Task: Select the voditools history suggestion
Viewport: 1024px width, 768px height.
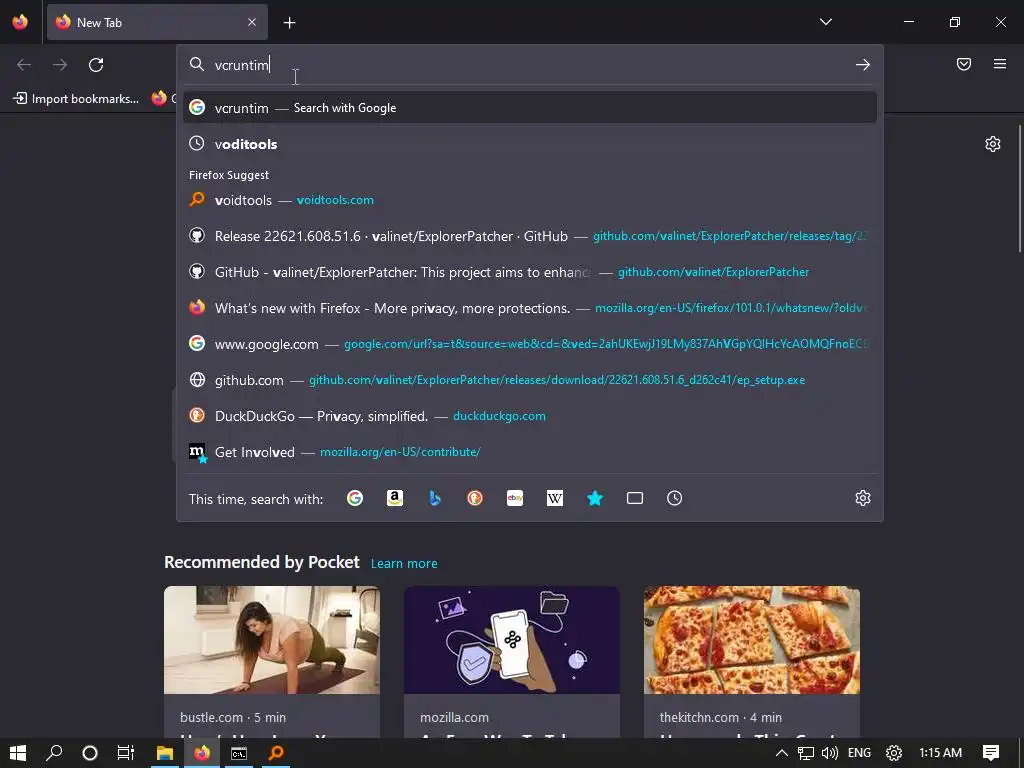Action: coord(530,144)
